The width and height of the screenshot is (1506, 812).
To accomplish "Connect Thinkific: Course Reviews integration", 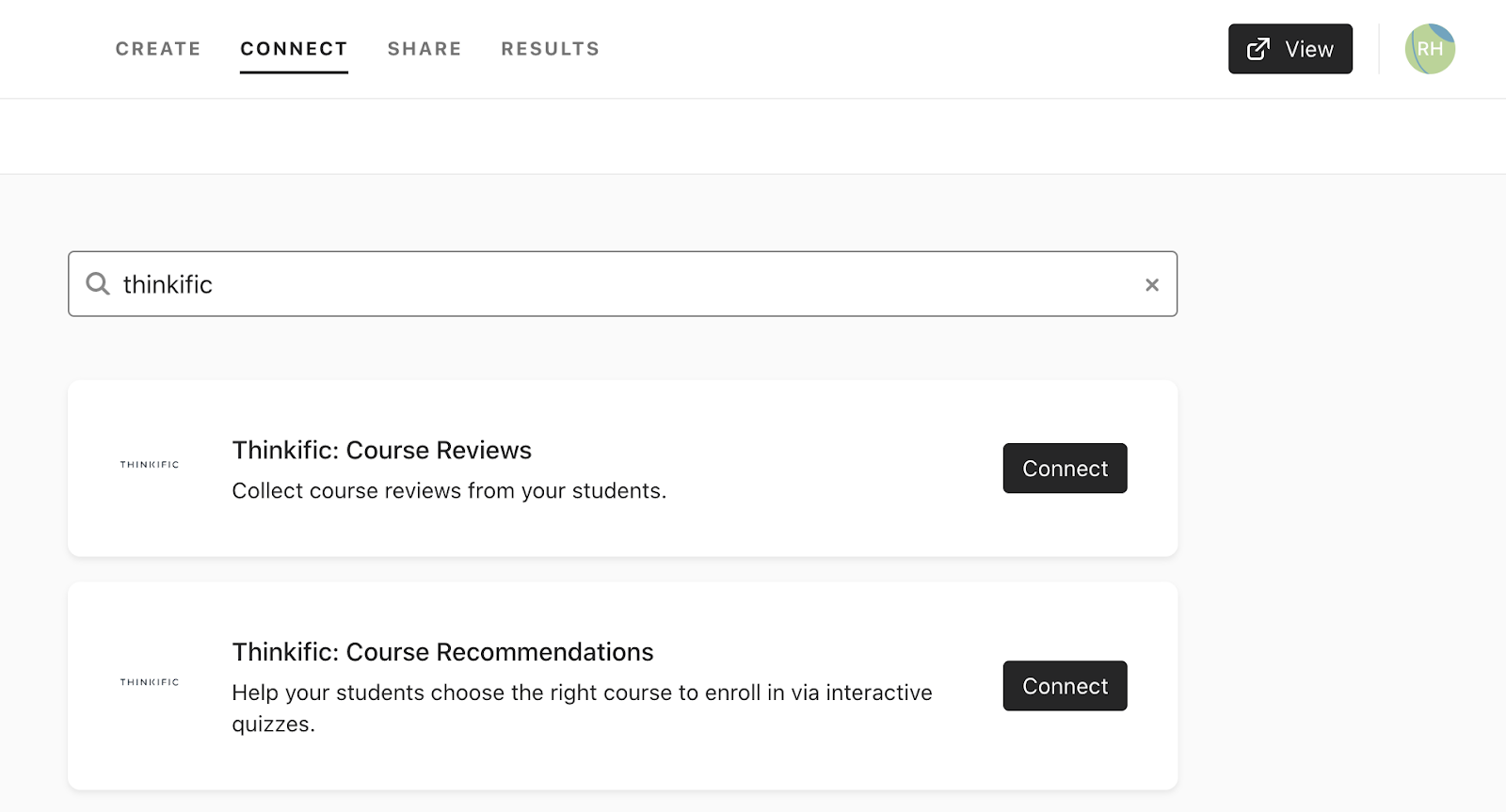I will pos(1065,469).
